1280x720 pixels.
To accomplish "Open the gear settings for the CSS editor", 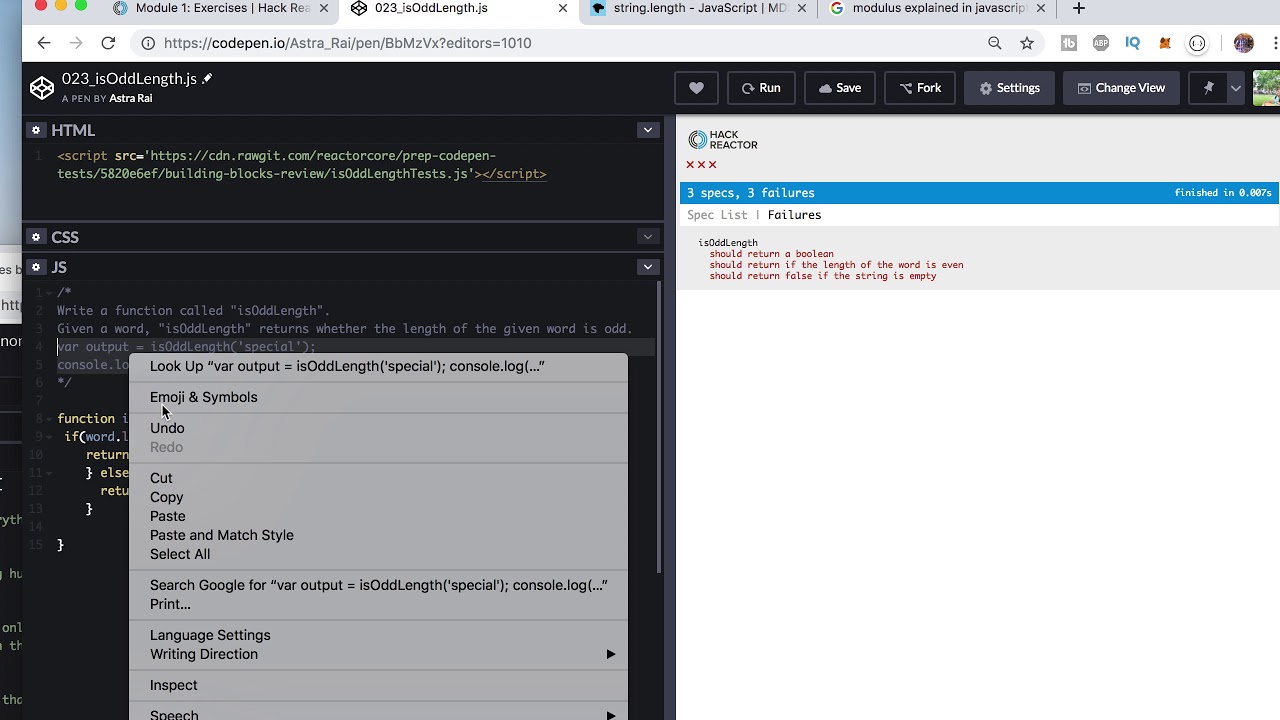I will click(x=36, y=237).
